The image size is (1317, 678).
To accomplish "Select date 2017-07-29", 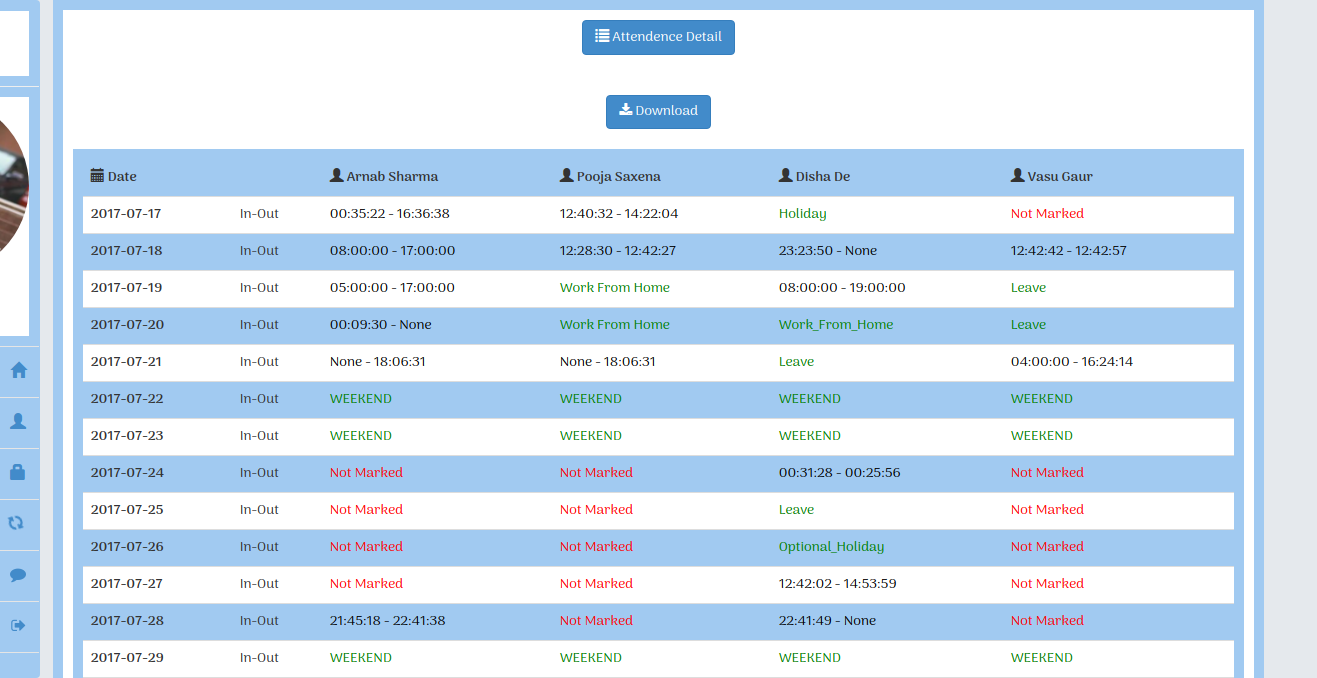I will tap(127, 658).
